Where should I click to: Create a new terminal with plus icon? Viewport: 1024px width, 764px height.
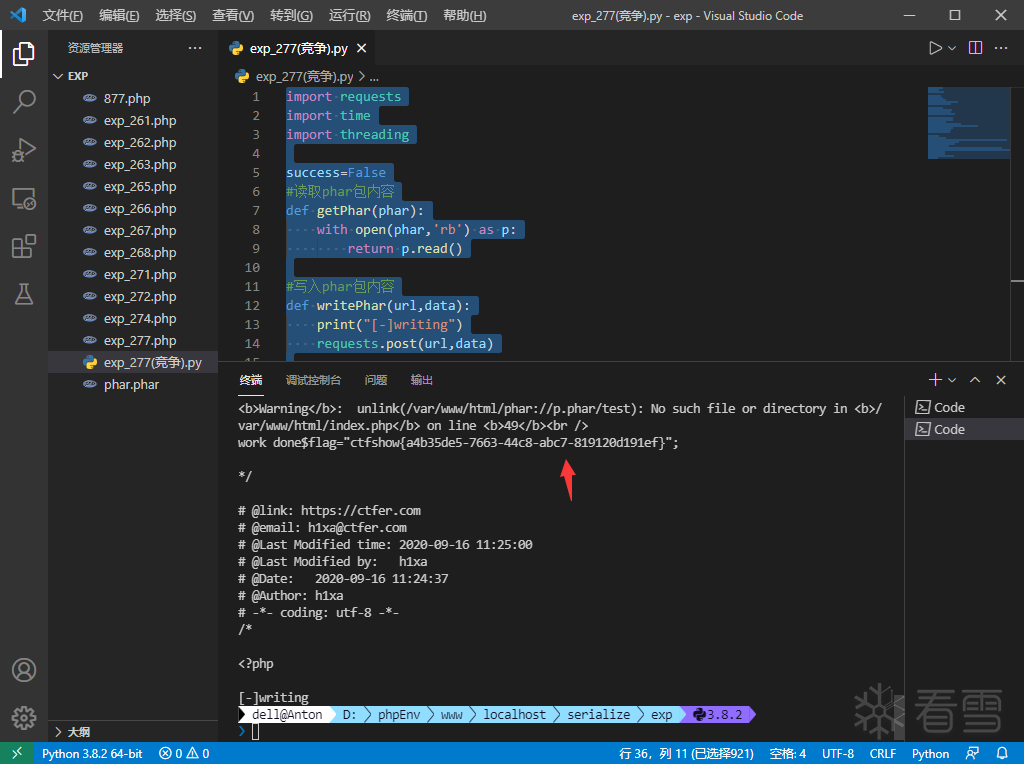[935, 380]
